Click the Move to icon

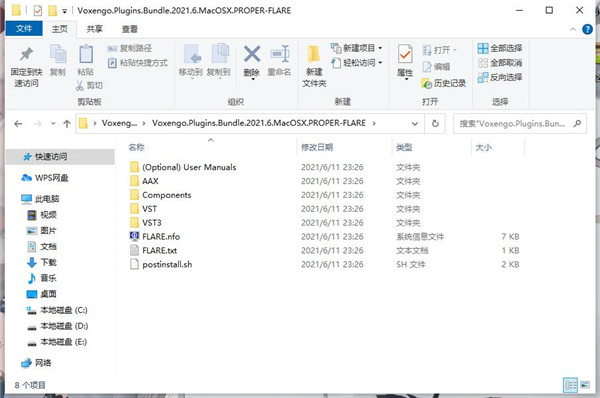[x=192, y=54]
